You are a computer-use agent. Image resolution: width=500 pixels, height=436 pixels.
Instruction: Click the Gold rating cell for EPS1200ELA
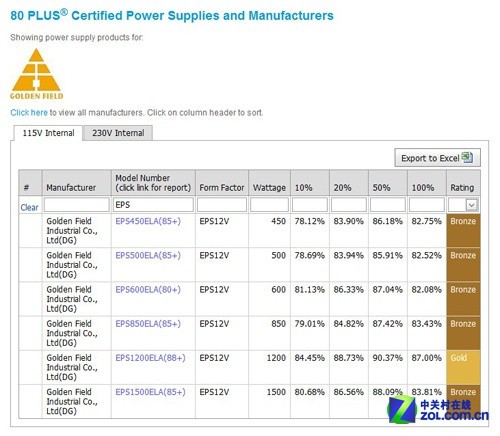point(463,367)
